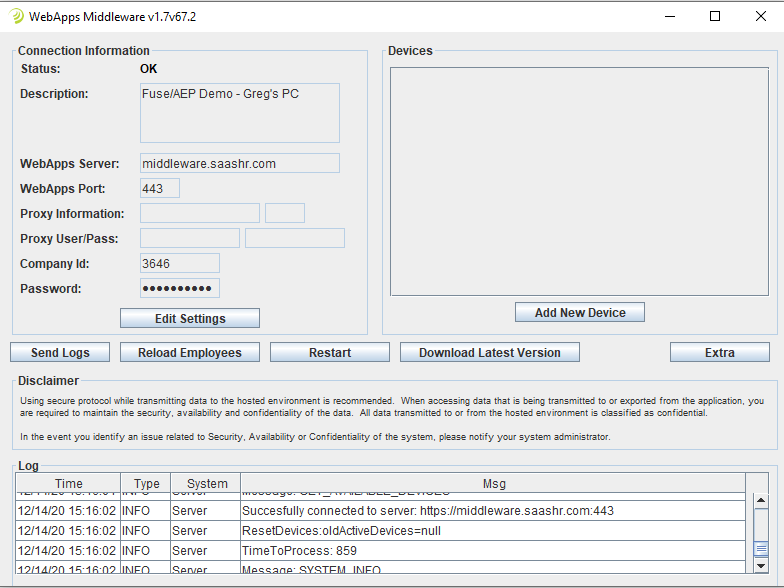Click the small Proxy Information port field
Viewport: 784px width, 588px height.
click(x=285, y=213)
